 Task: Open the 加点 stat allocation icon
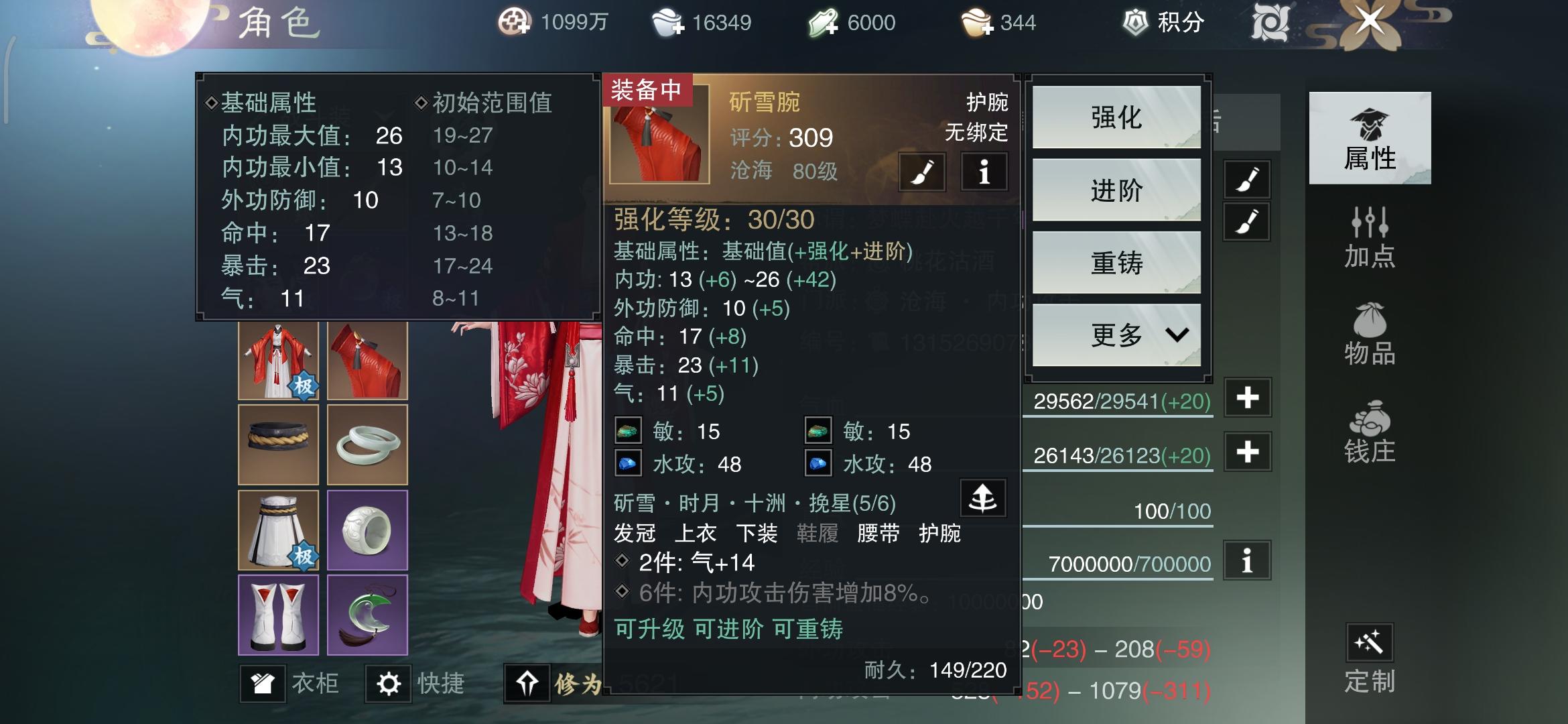click(1370, 237)
